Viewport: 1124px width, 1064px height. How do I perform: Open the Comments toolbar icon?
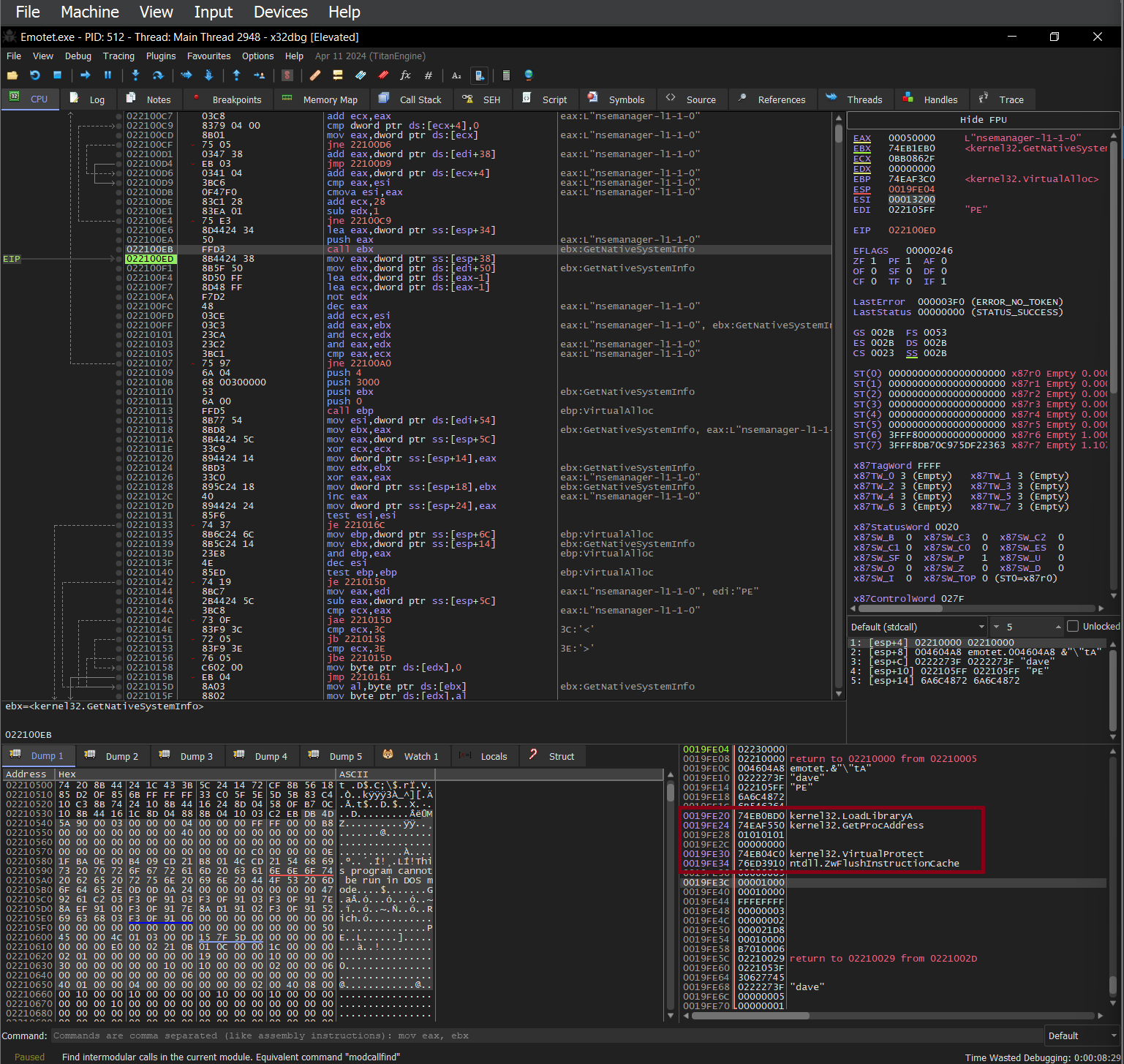pos(338,75)
